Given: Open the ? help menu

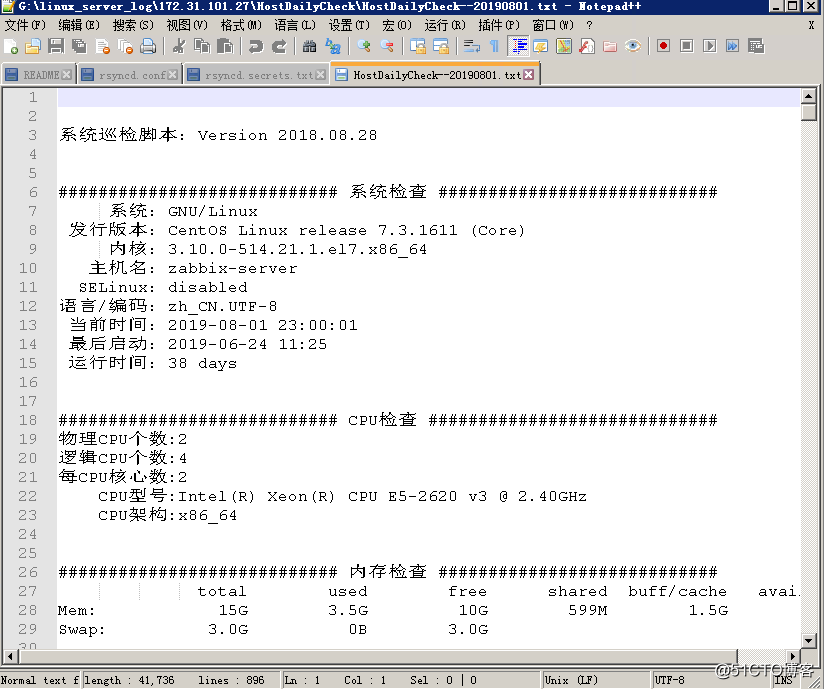Looking at the screenshot, I should [590, 25].
